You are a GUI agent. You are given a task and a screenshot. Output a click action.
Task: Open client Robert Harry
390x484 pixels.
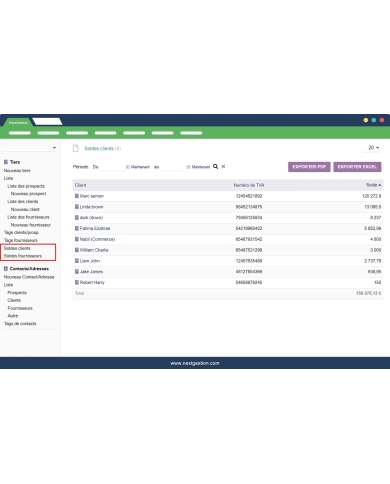pyautogui.click(x=92, y=282)
